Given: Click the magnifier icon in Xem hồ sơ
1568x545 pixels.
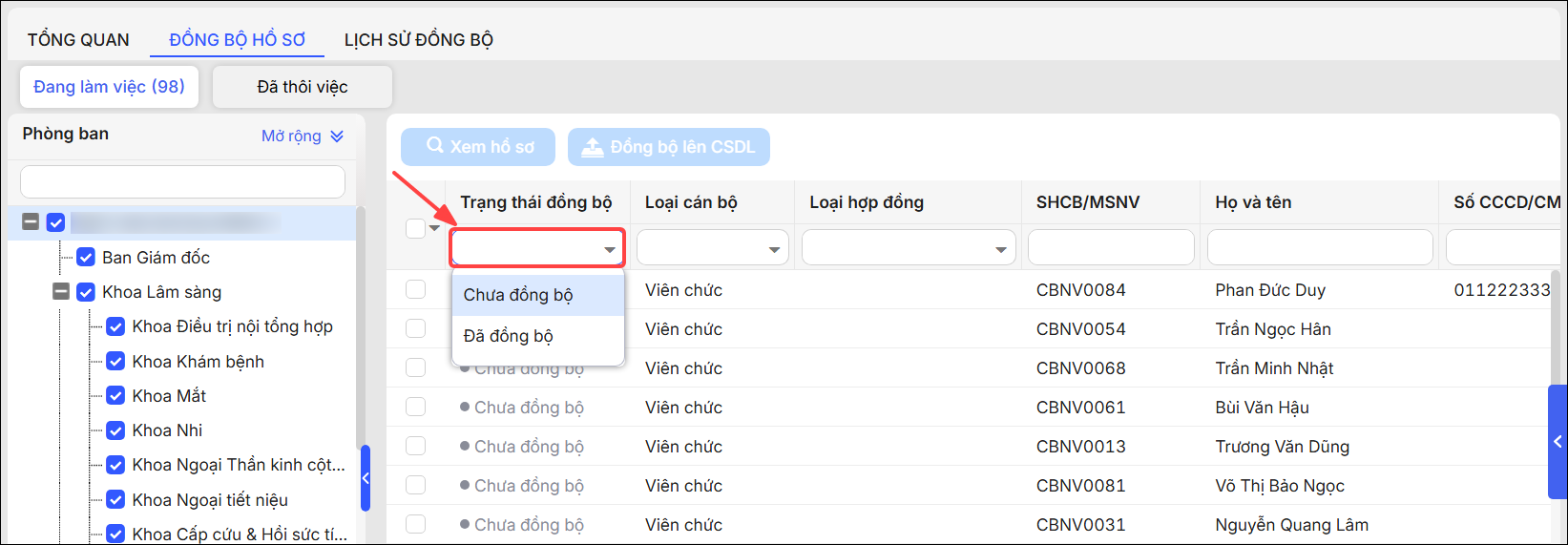Looking at the screenshot, I should [435, 145].
